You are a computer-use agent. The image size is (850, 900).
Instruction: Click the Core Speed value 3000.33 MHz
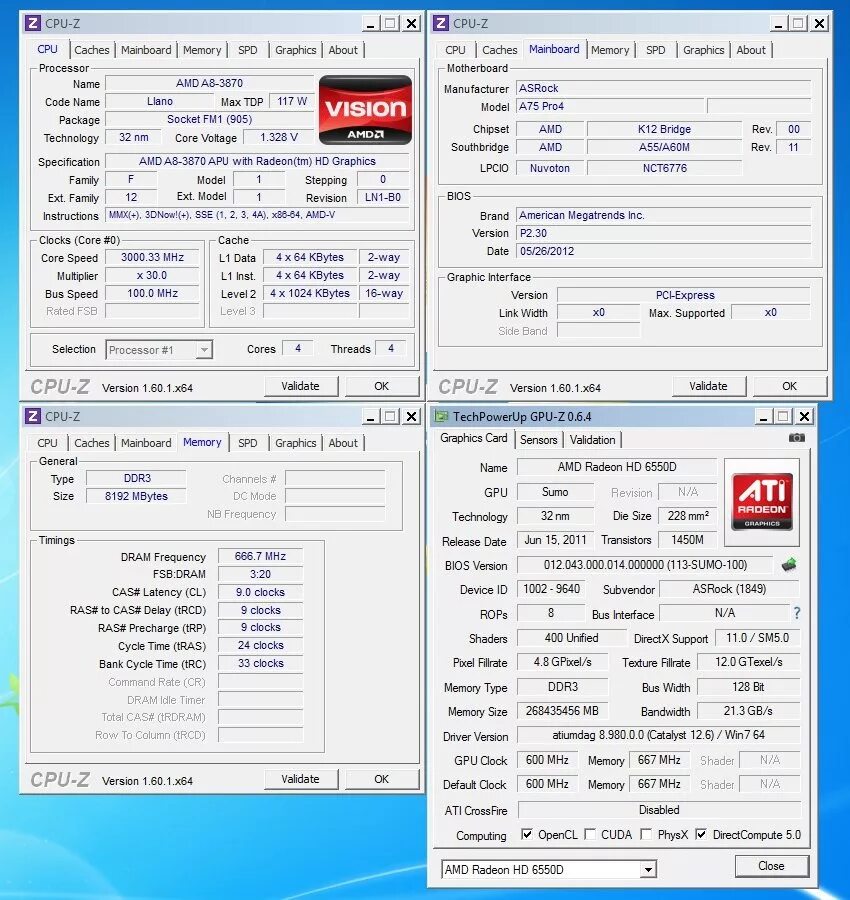pyautogui.click(x=152, y=258)
